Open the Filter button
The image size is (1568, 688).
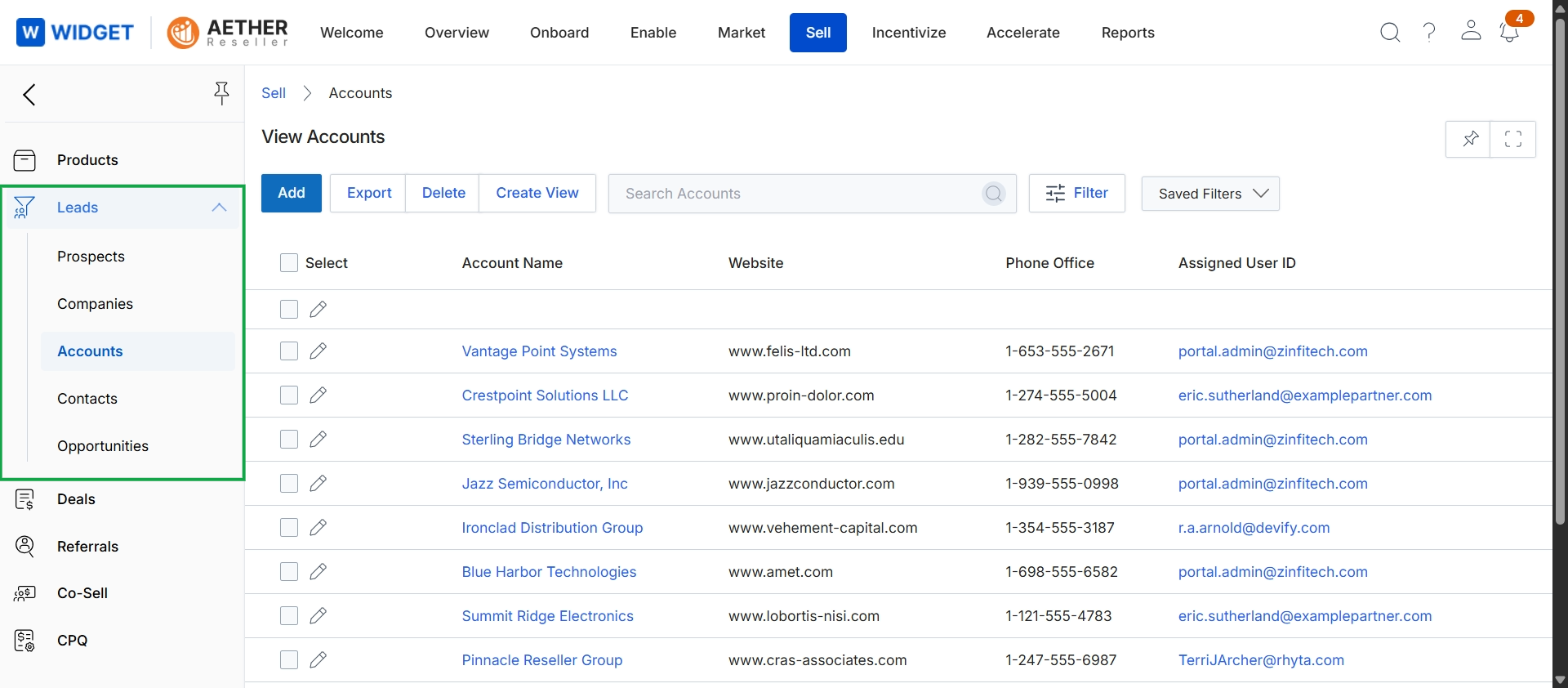(1077, 193)
